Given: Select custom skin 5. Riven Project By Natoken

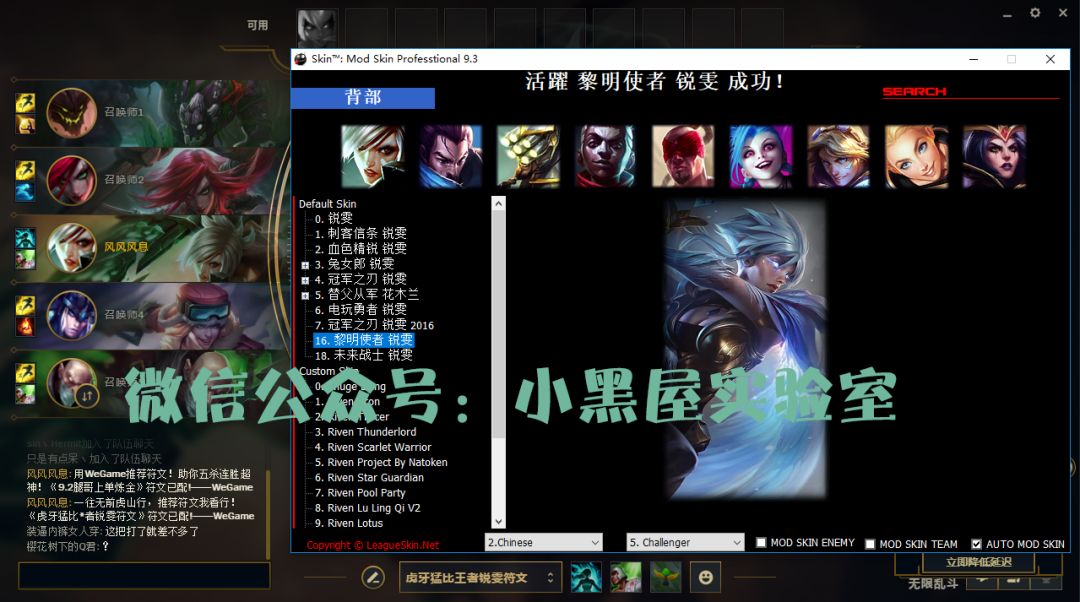Looking at the screenshot, I should pos(381,462).
